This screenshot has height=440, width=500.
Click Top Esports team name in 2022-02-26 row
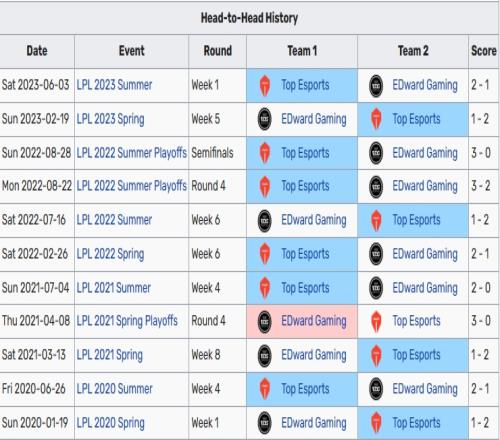click(305, 254)
